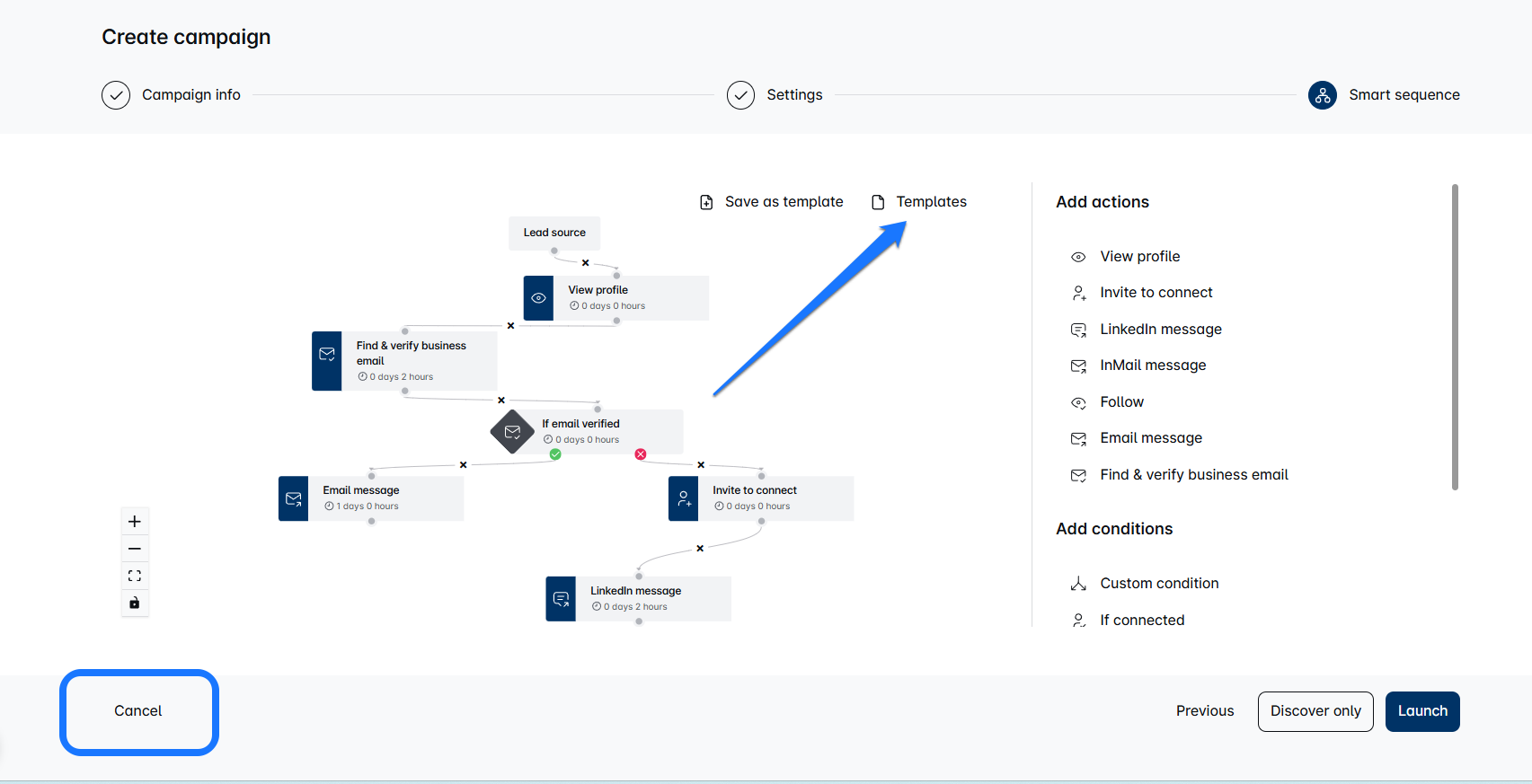Click Save as template

pyautogui.click(x=772, y=202)
